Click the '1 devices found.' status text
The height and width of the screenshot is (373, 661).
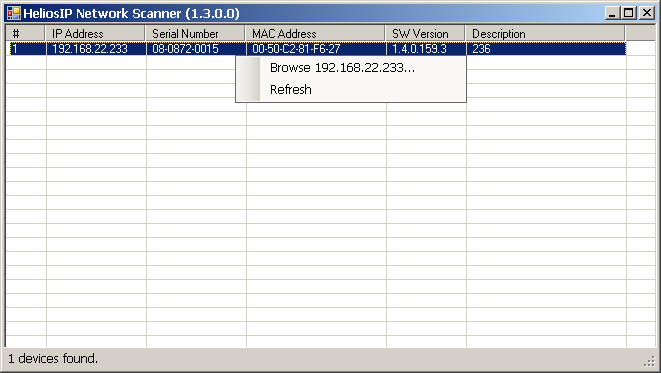click(53, 359)
